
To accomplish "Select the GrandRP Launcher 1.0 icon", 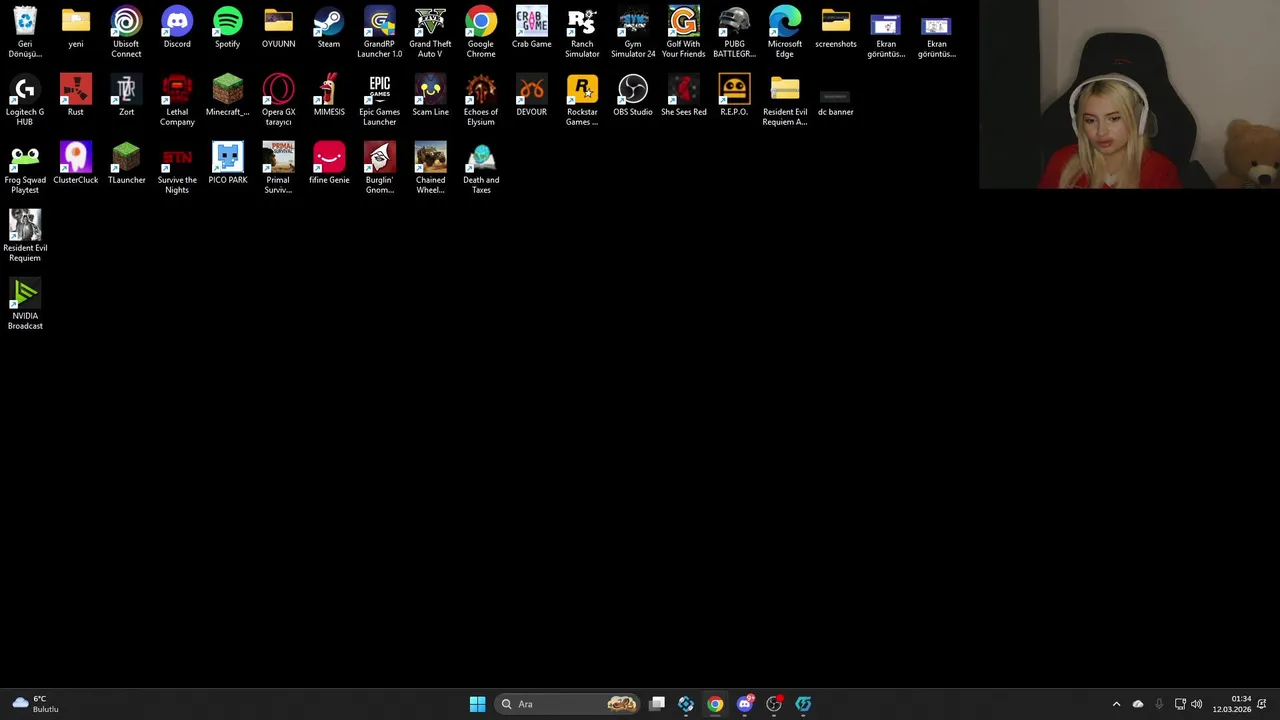I will pos(379,32).
